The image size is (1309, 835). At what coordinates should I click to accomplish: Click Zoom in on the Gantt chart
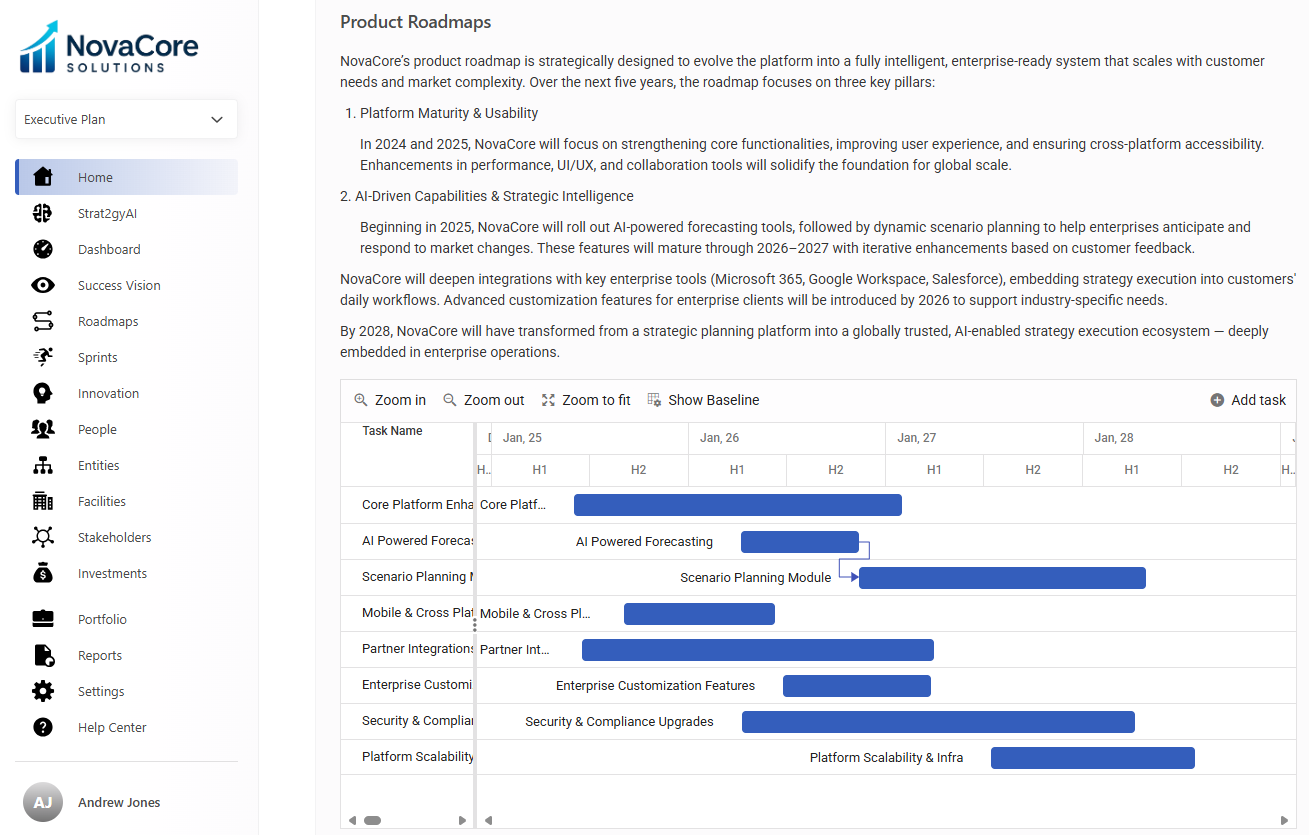(x=390, y=400)
